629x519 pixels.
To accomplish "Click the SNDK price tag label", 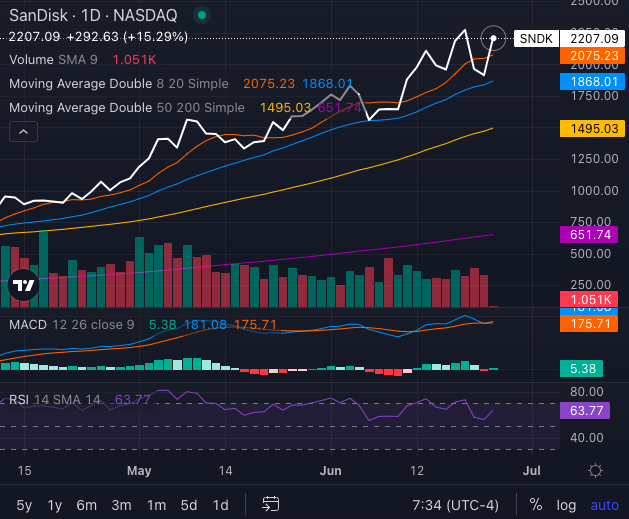I will point(536,39).
